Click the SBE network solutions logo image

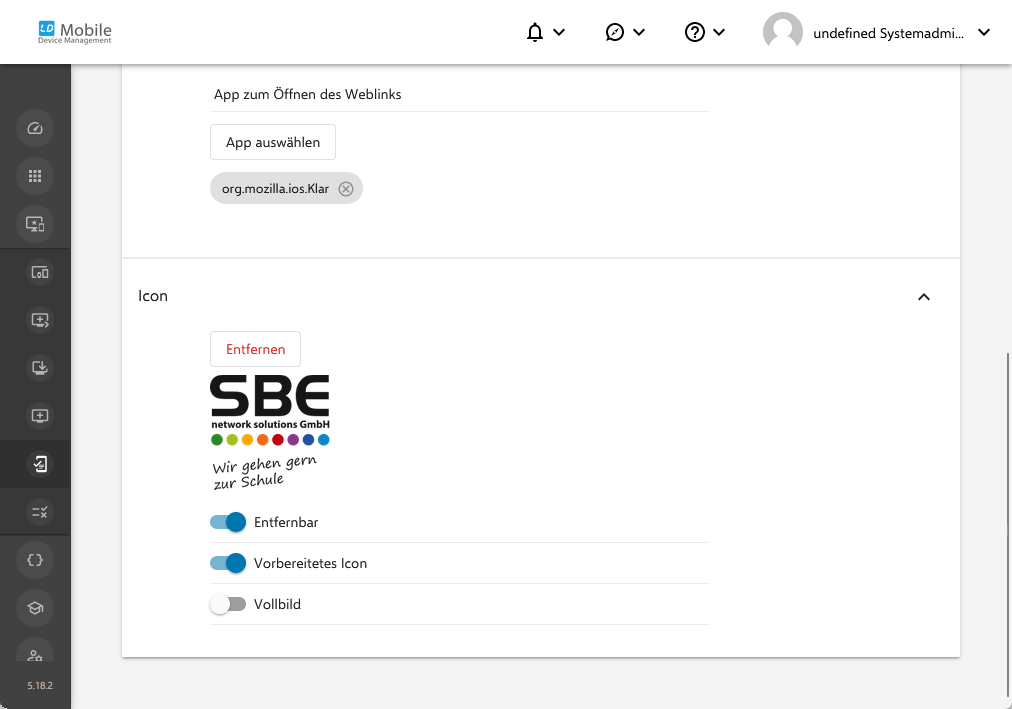270,432
